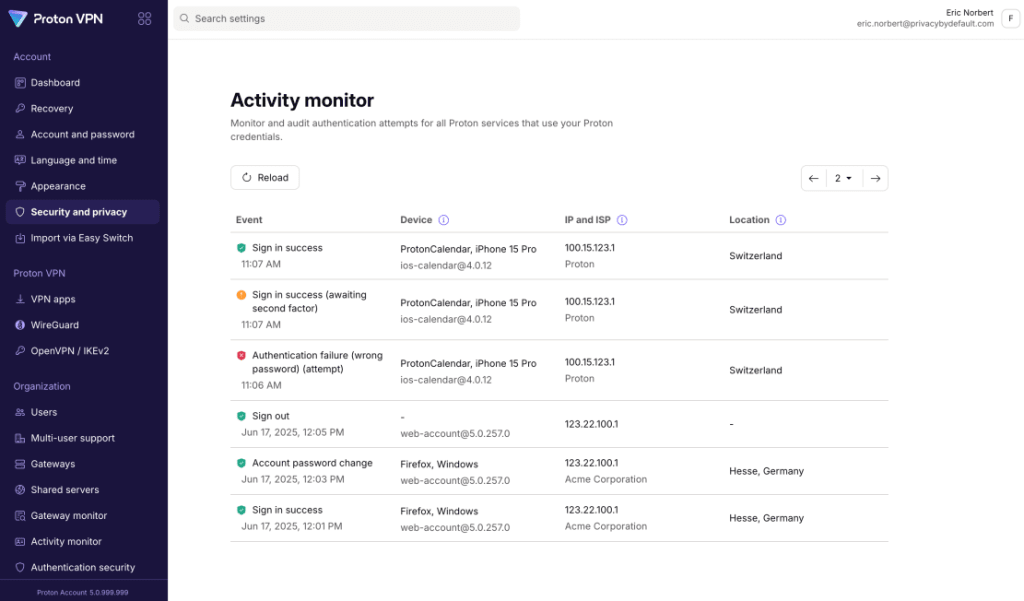Click the orange awaiting second factor status icon
This screenshot has height=601, width=1024.
coord(242,295)
